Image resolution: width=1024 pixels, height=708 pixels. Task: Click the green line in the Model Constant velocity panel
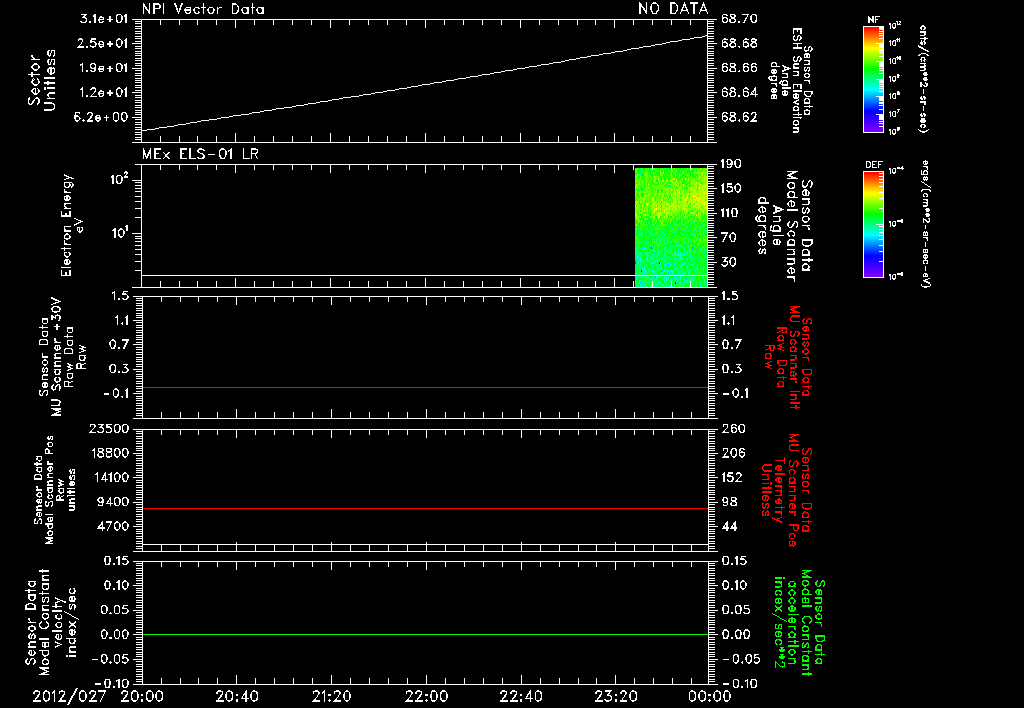(424, 634)
